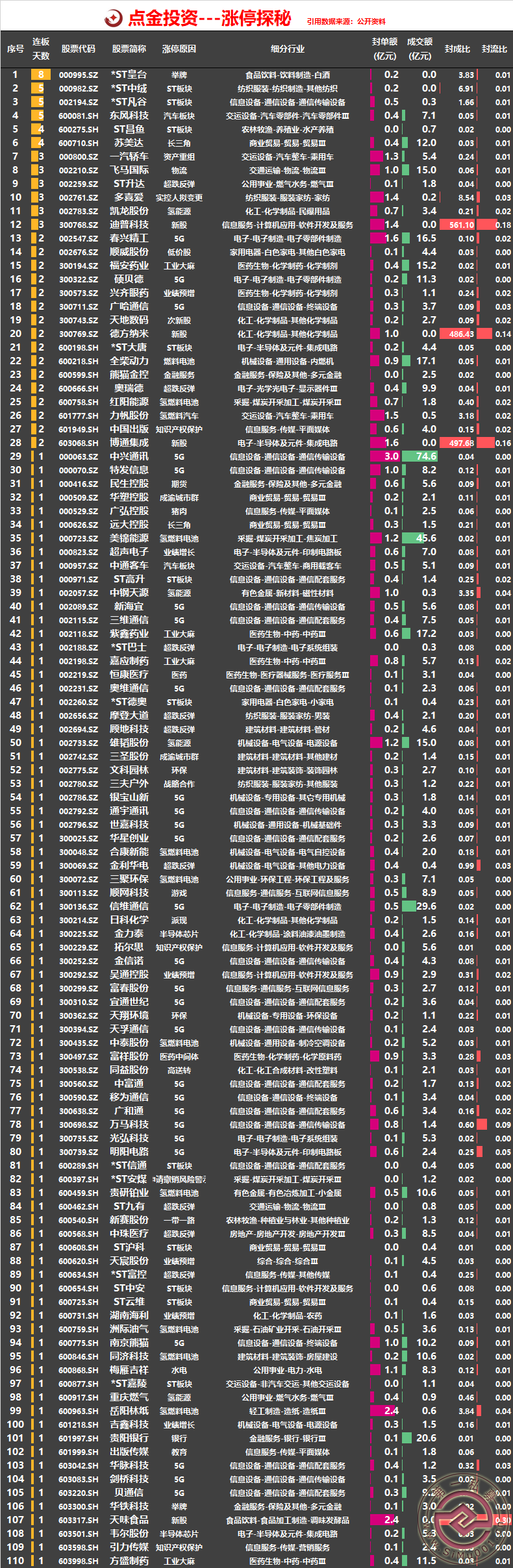Click 派现 reason cell

179,920
